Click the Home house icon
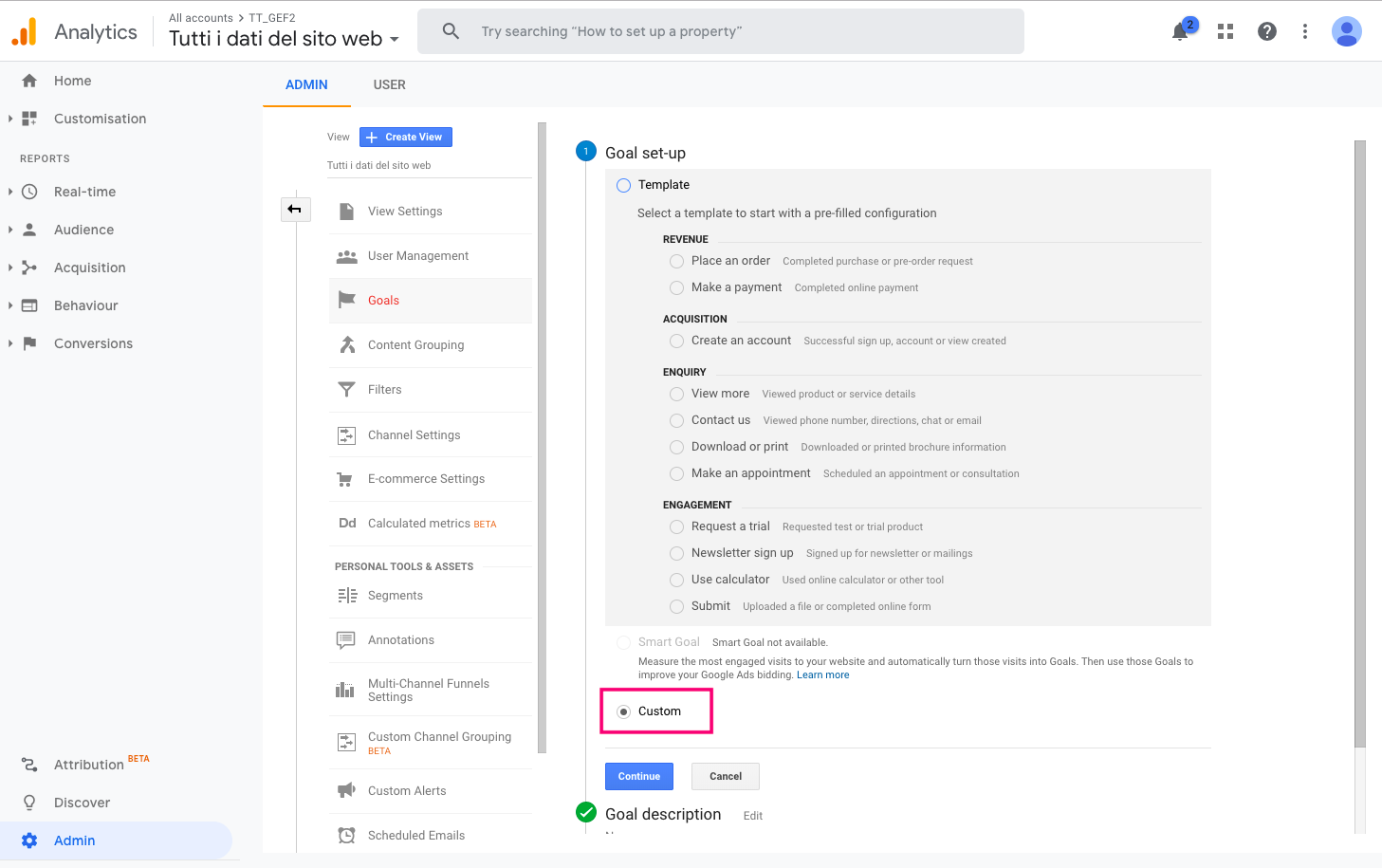This screenshot has height=868, width=1382. point(29,81)
